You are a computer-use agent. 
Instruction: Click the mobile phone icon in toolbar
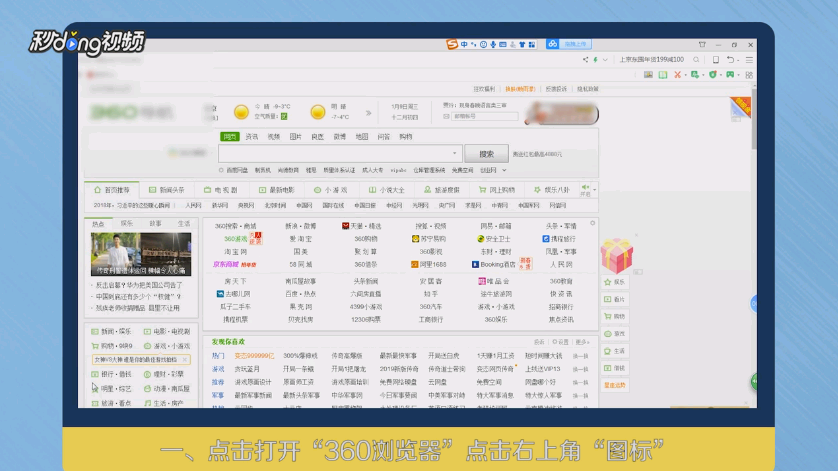click(716, 60)
